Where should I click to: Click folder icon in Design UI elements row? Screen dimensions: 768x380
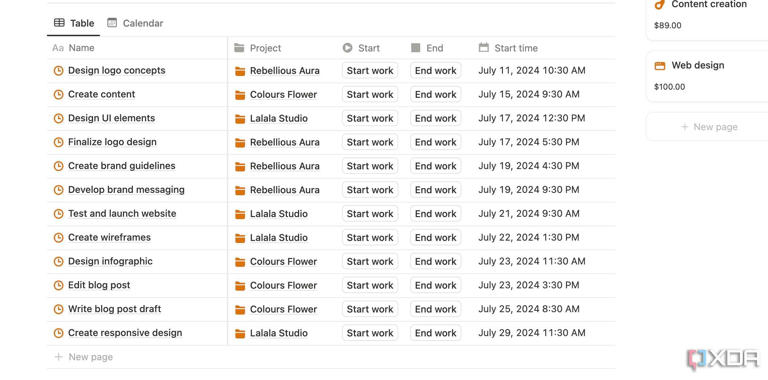click(x=240, y=119)
